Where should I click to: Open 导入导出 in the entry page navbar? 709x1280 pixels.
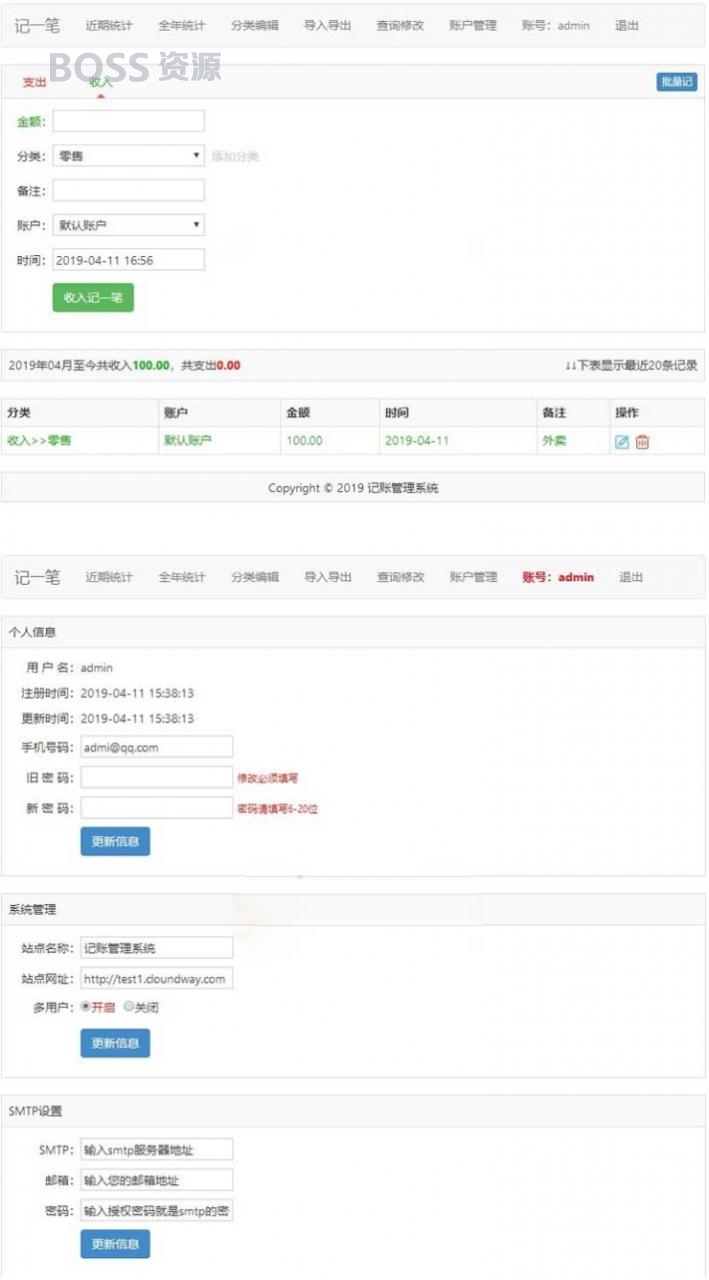[x=328, y=25]
